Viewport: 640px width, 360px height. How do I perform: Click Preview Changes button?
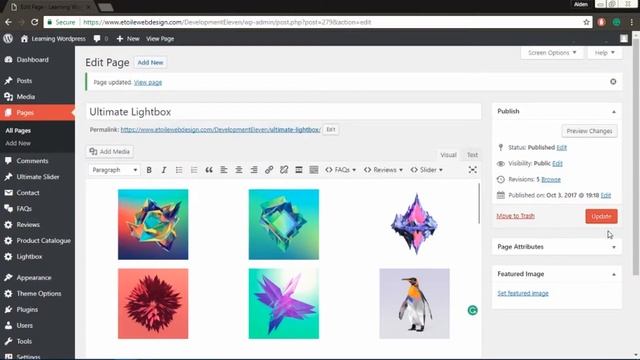coord(589,131)
